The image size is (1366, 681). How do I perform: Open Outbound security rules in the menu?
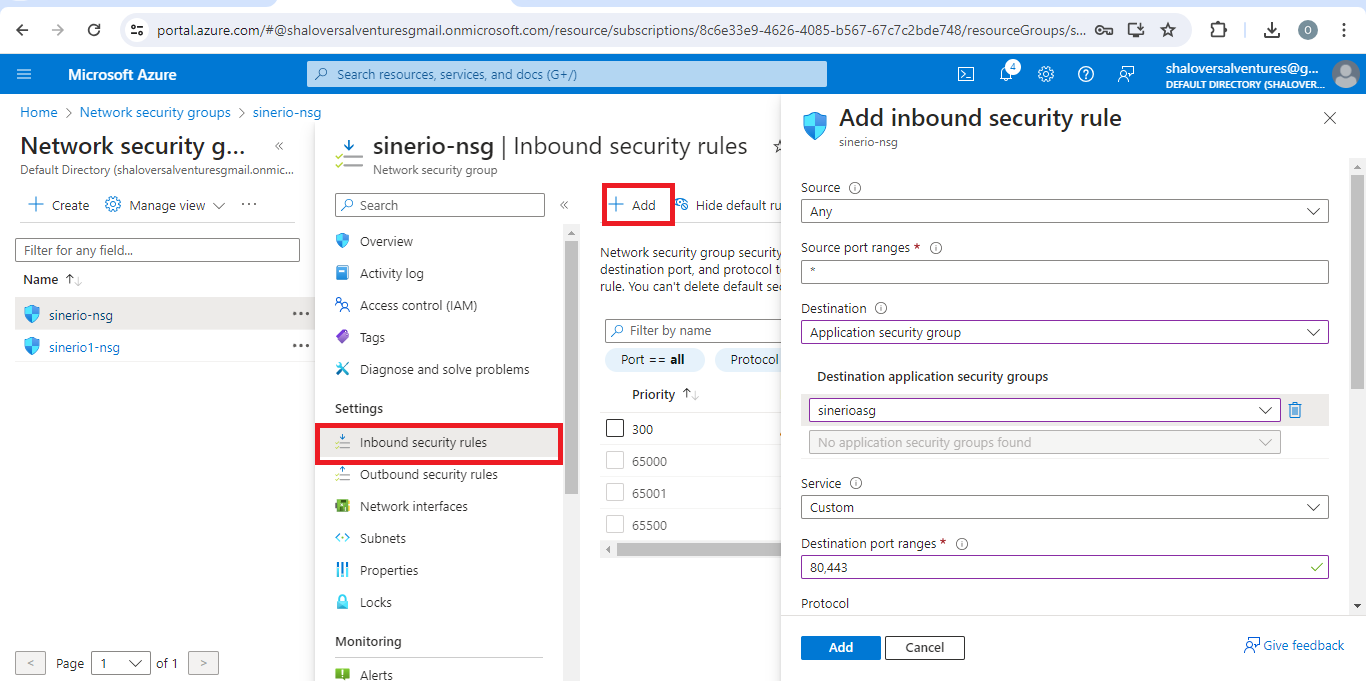[x=428, y=475]
